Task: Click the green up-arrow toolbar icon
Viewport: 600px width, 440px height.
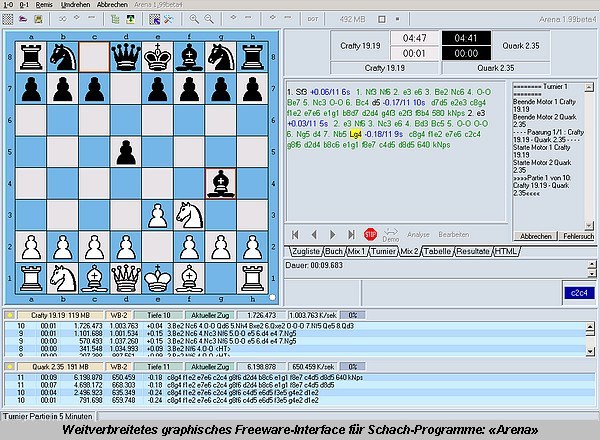Action: click(130, 19)
